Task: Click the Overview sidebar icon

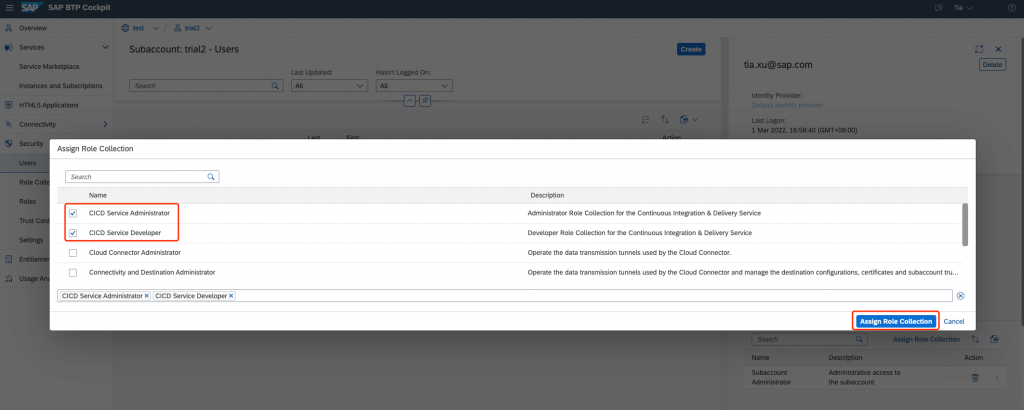Action: tap(8, 28)
